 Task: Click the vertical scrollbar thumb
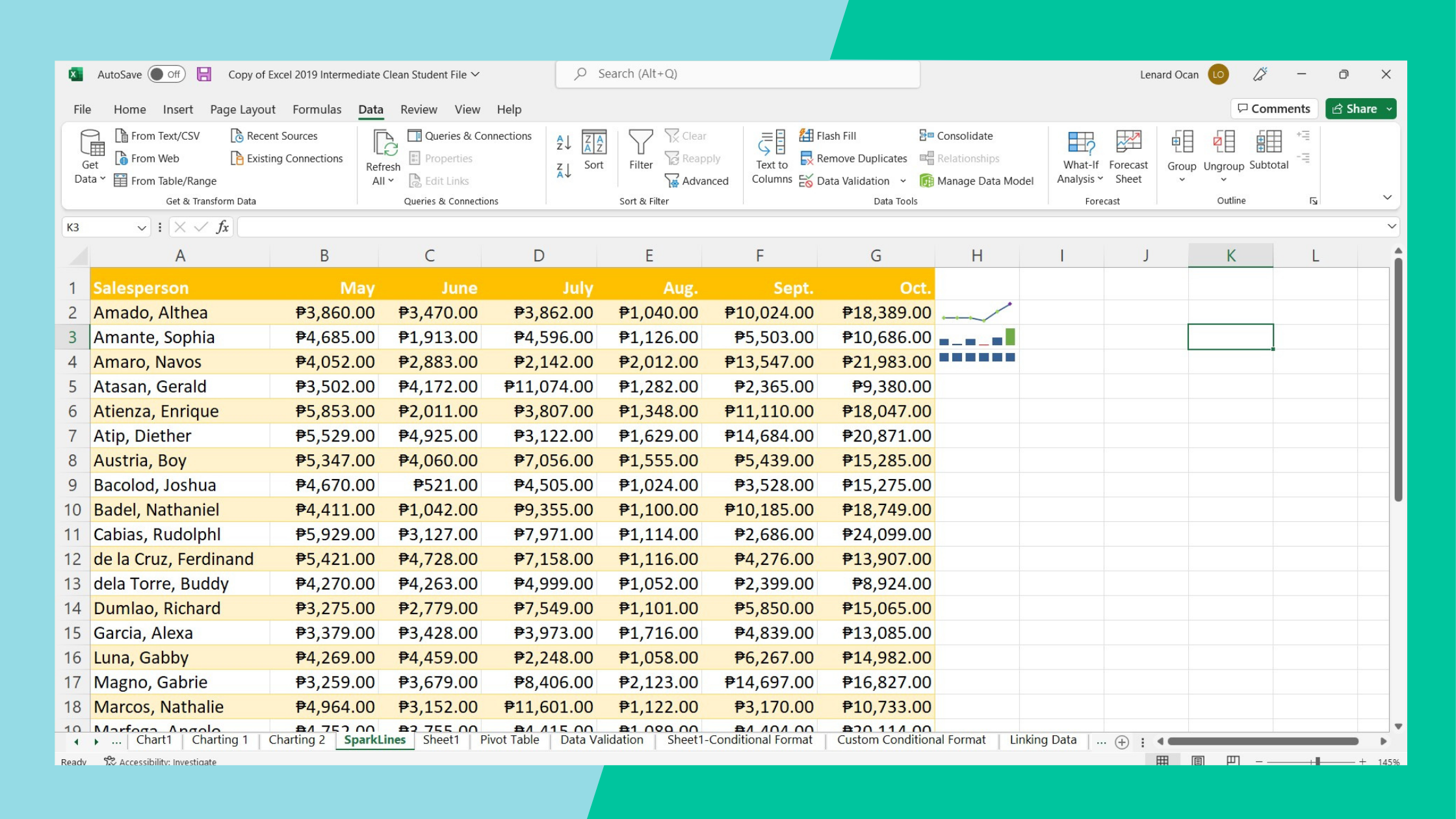pos(1397,379)
